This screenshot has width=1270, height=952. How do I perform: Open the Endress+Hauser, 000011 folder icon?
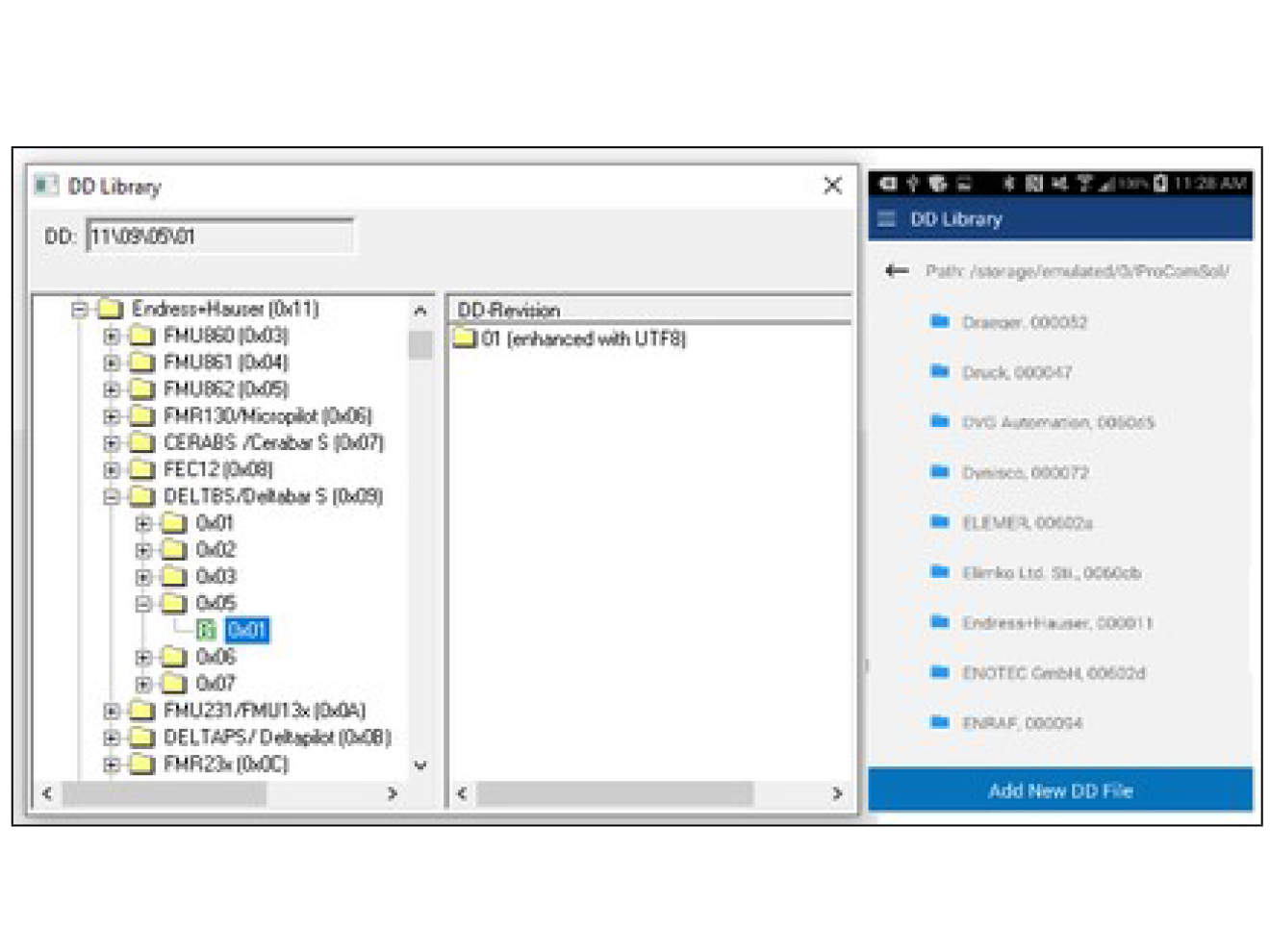pyautogui.click(x=940, y=622)
